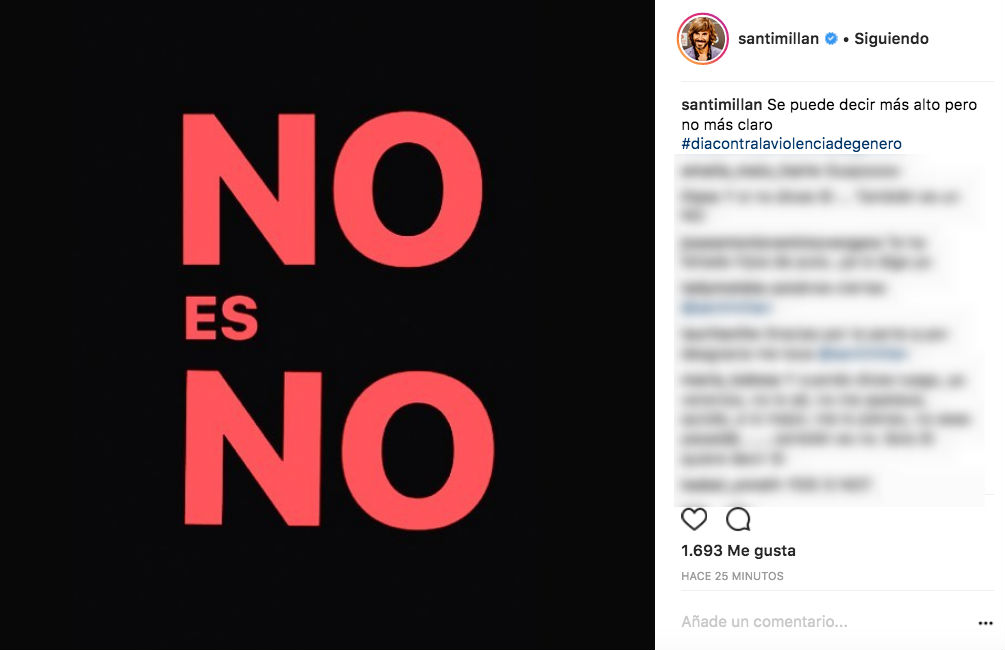
Task: Open santimillan username in header
Action: pos(778,38)
